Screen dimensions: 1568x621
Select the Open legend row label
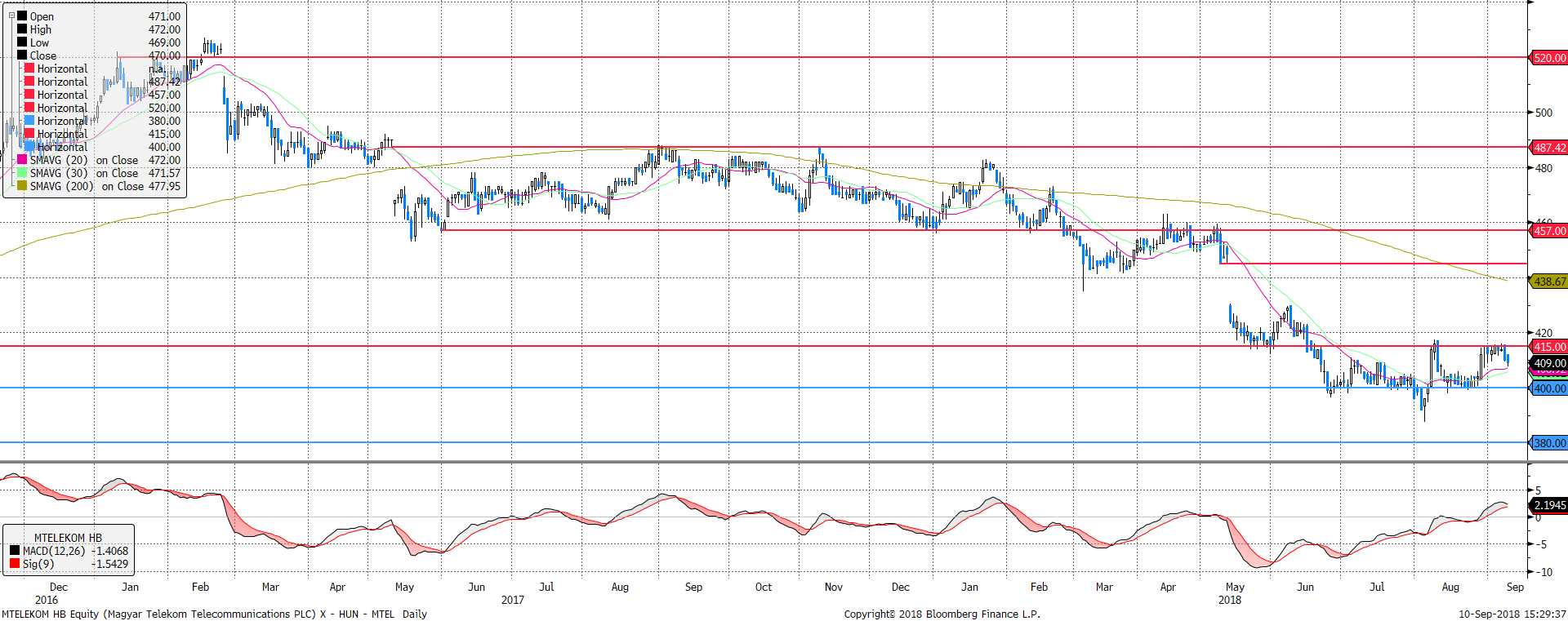click(x=42, y=16)
